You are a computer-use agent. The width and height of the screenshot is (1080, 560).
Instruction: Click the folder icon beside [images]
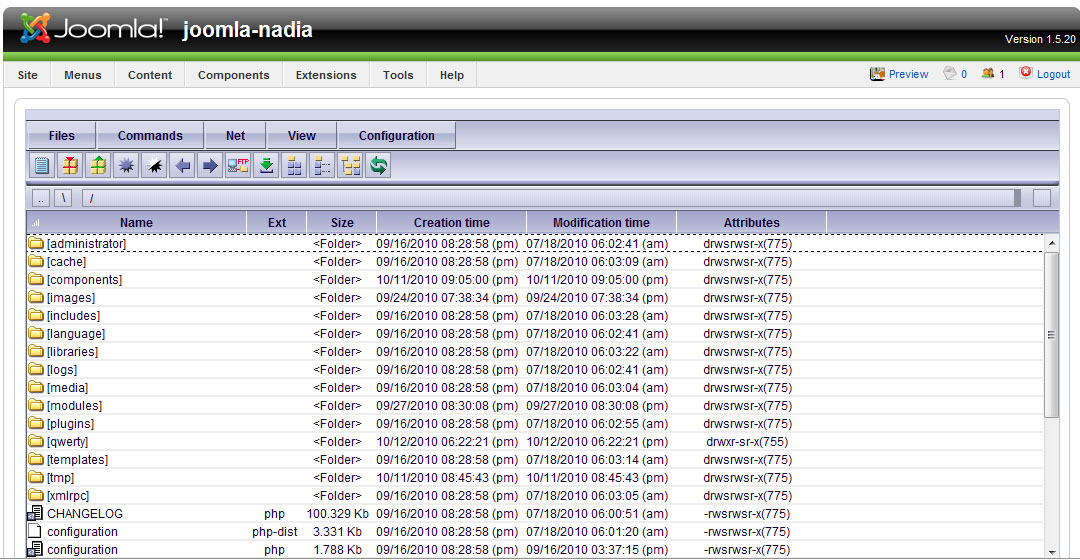tap(36, 297)
